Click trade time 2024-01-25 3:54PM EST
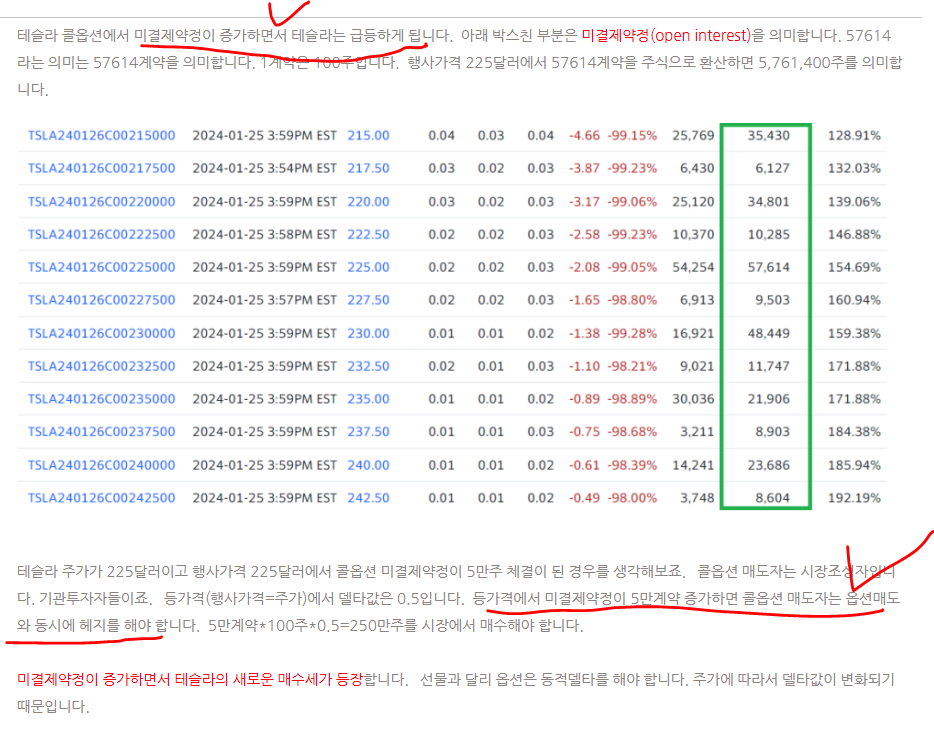 (x=264, y=169)
